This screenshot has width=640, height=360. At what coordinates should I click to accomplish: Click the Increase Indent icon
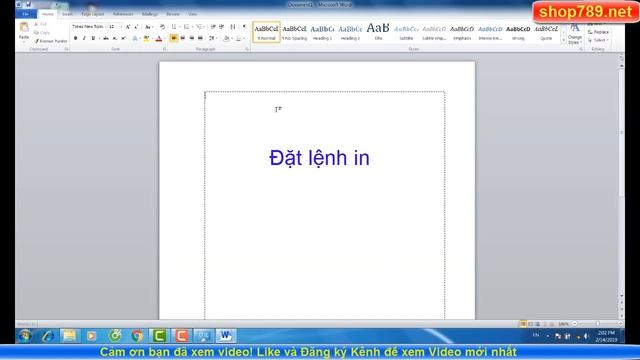pos(222,27)
